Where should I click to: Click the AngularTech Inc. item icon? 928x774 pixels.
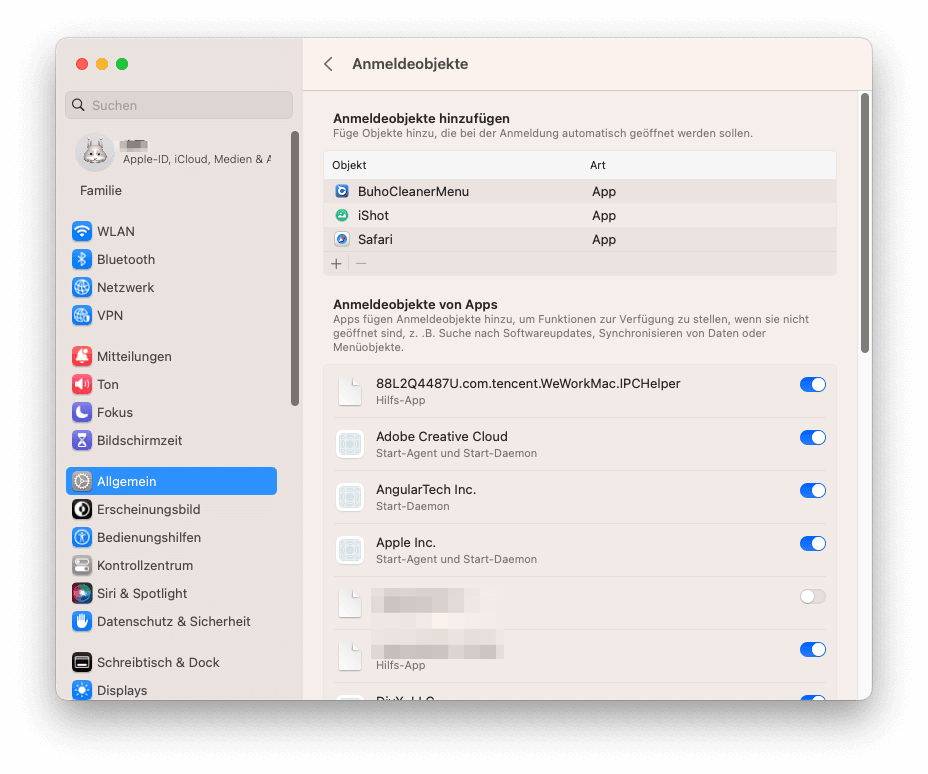350,497
